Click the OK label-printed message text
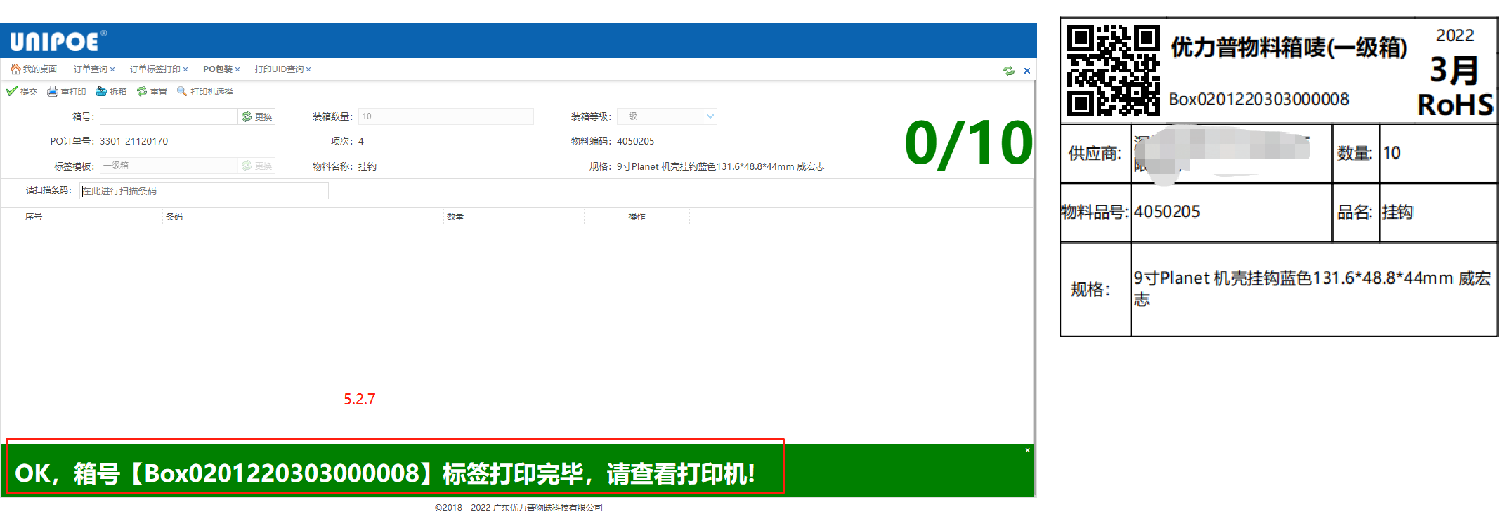This screenshot has height=519, width=1510. (385, 475)
